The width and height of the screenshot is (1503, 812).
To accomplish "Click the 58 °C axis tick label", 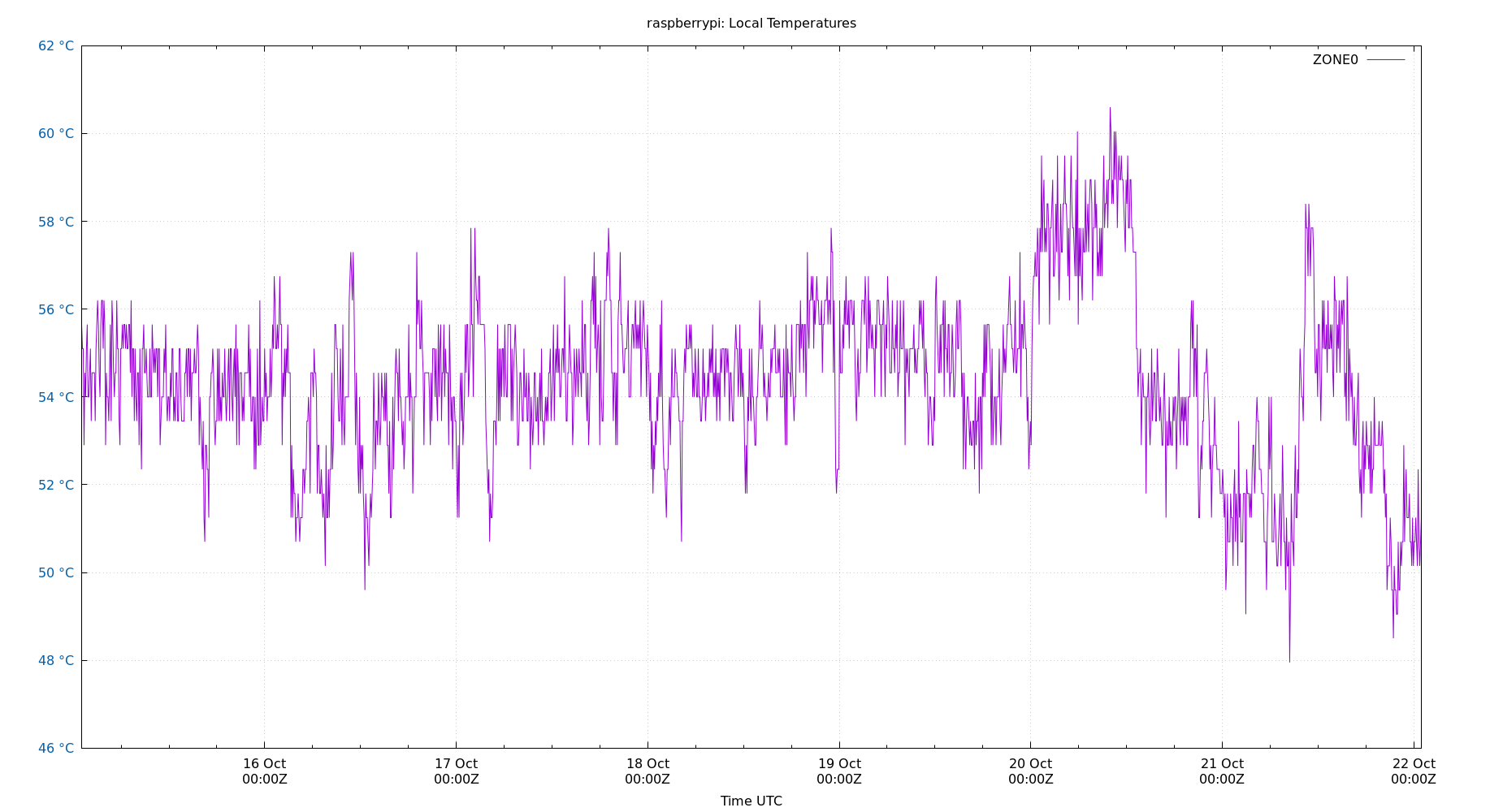I will pyautogui.click(x=56, y=222).
